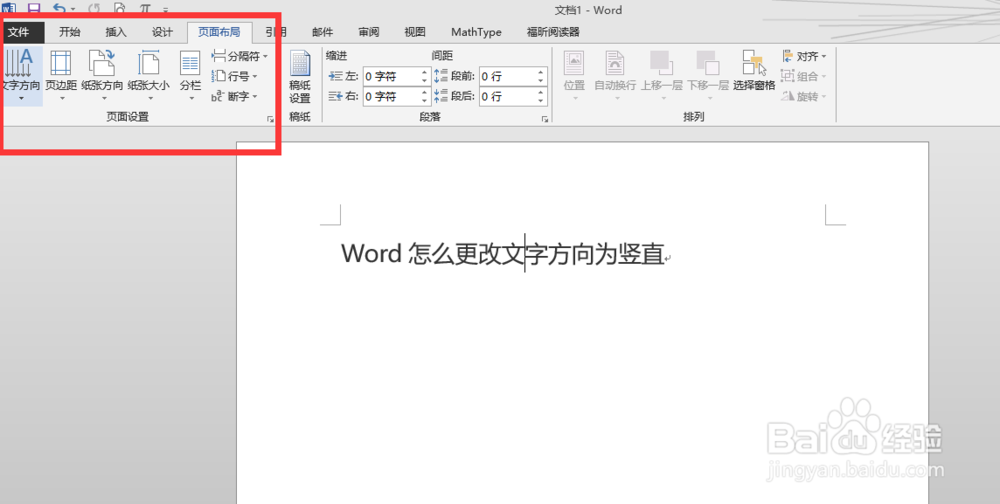Click the Save icon in quick access toolbar
The height and width of the screenshot is (504, 1000).
coord(34,8)
